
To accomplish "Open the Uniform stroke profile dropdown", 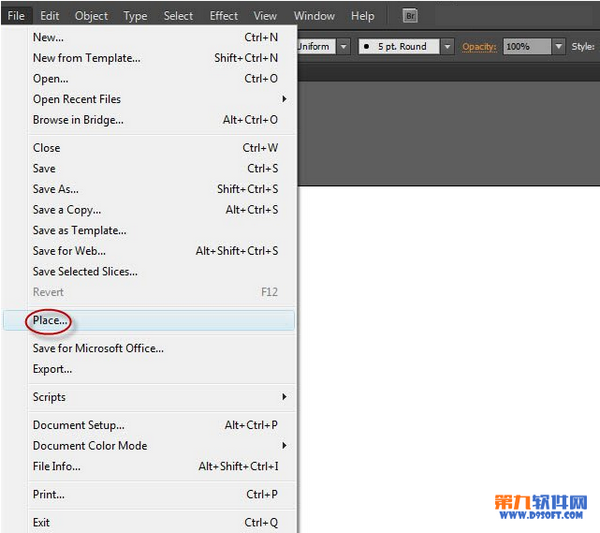I will point(344,47).
